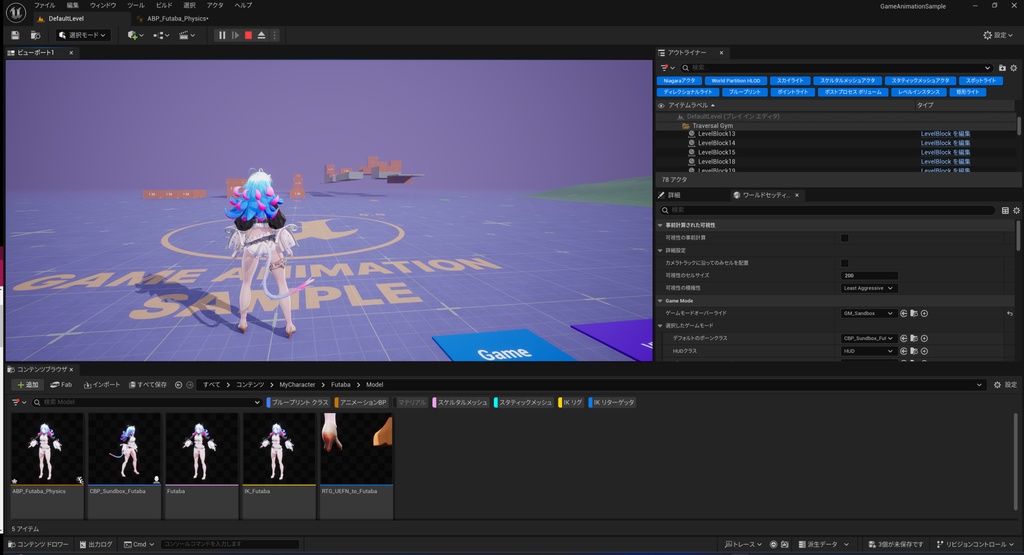Screen dimensions: 1024x555
Task: Open the blueprints toolbar dropdown
Action: [x=161, y=35]
